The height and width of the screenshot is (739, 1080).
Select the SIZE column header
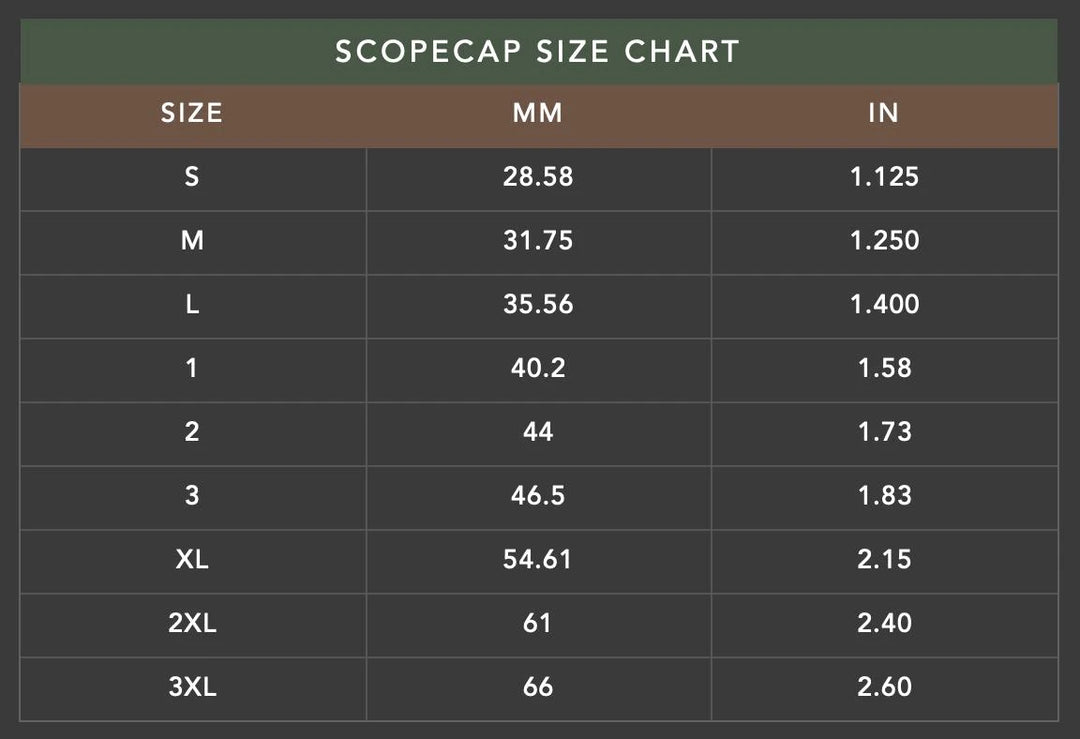[192, 113]
